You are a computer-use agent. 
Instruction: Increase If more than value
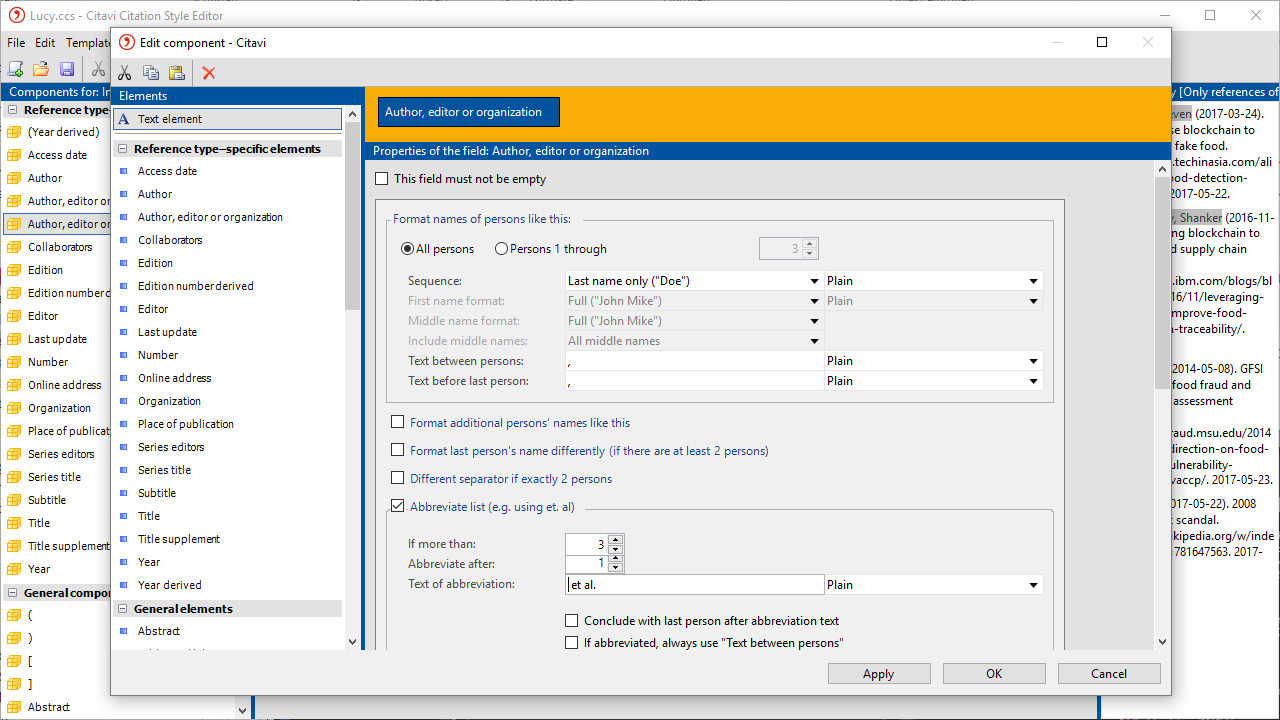coord(616,540)
